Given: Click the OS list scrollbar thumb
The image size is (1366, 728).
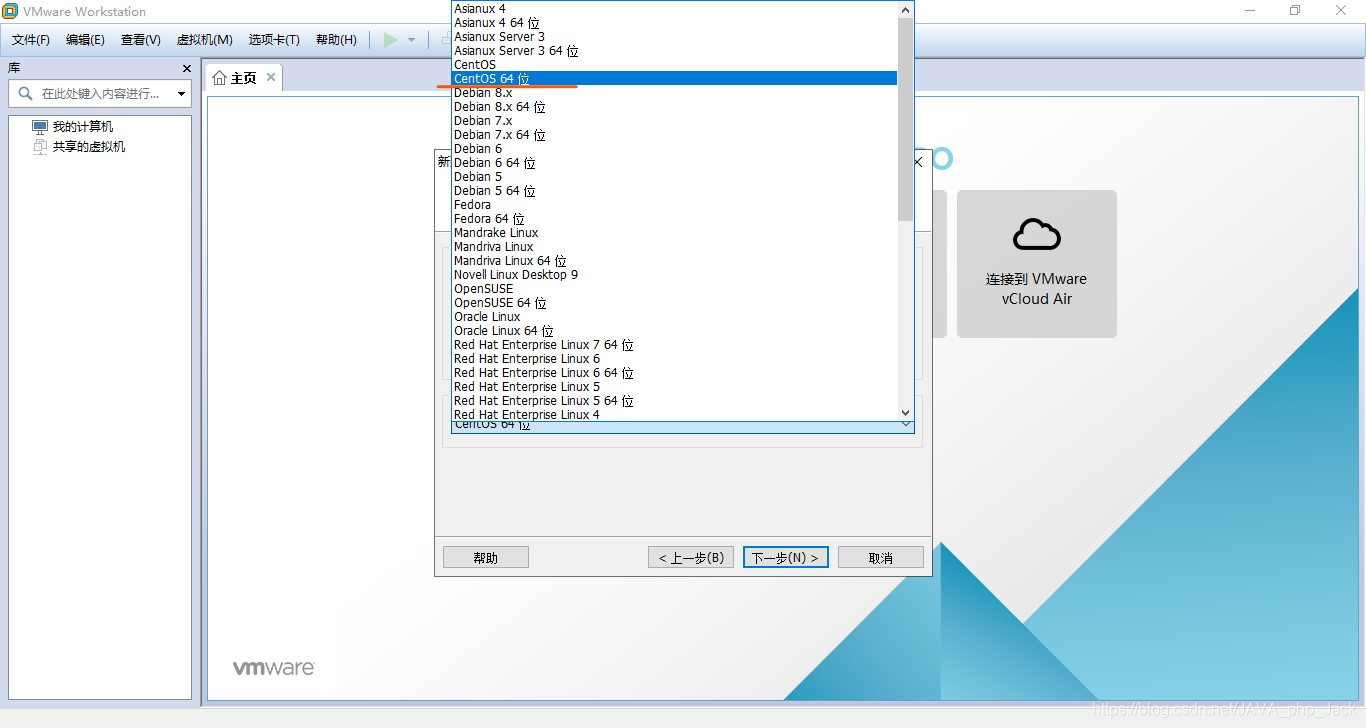Looking at the screenshot, I should click(x=906, y=118).
